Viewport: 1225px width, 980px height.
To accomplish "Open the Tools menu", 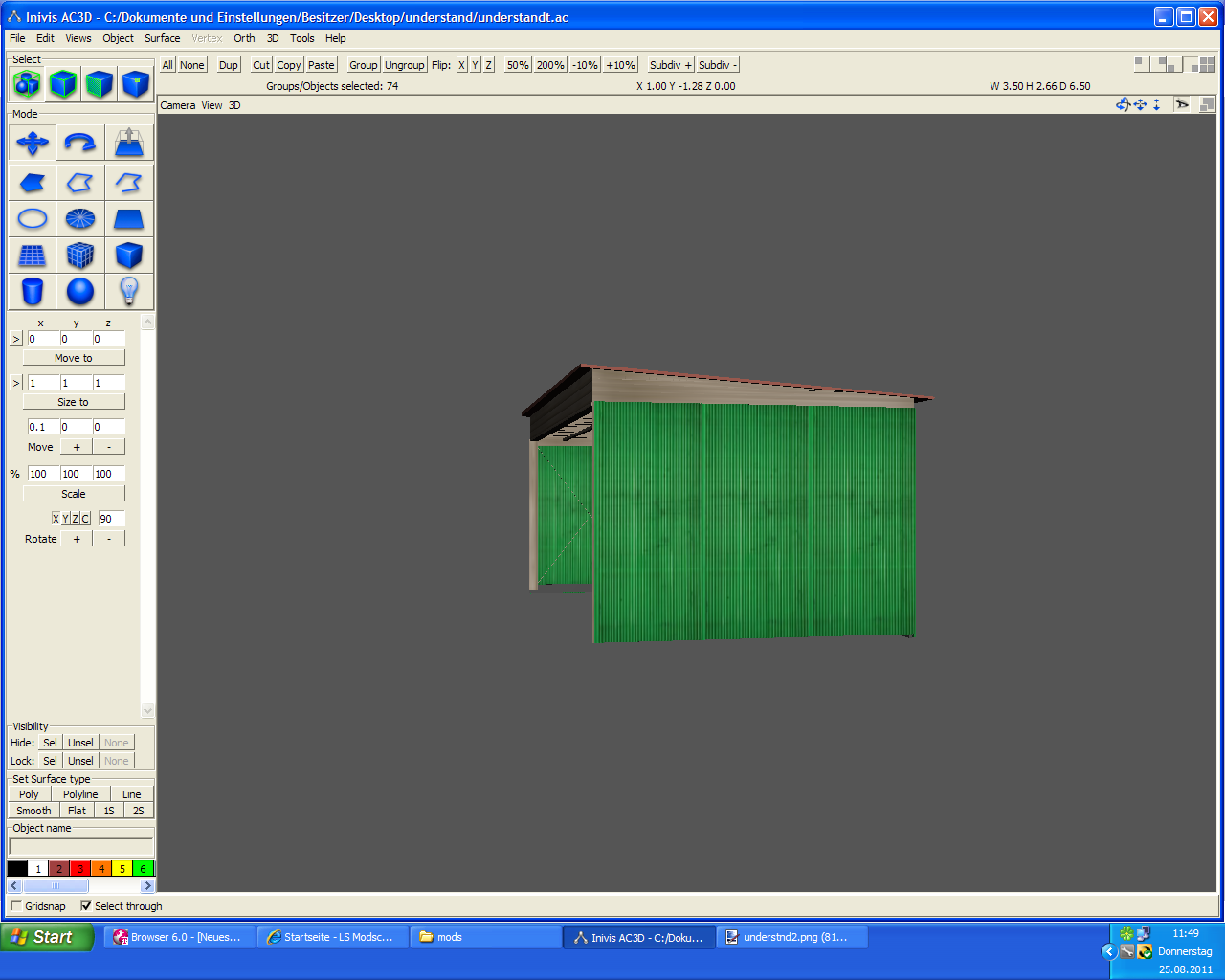I will [x=301, y=38].
